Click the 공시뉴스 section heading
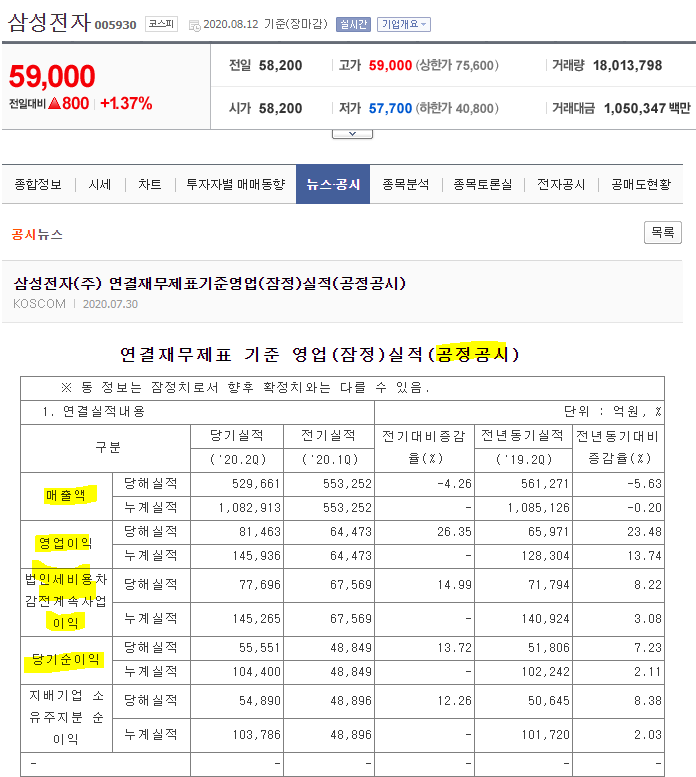The image size is (696, 777). pos(37,234)
